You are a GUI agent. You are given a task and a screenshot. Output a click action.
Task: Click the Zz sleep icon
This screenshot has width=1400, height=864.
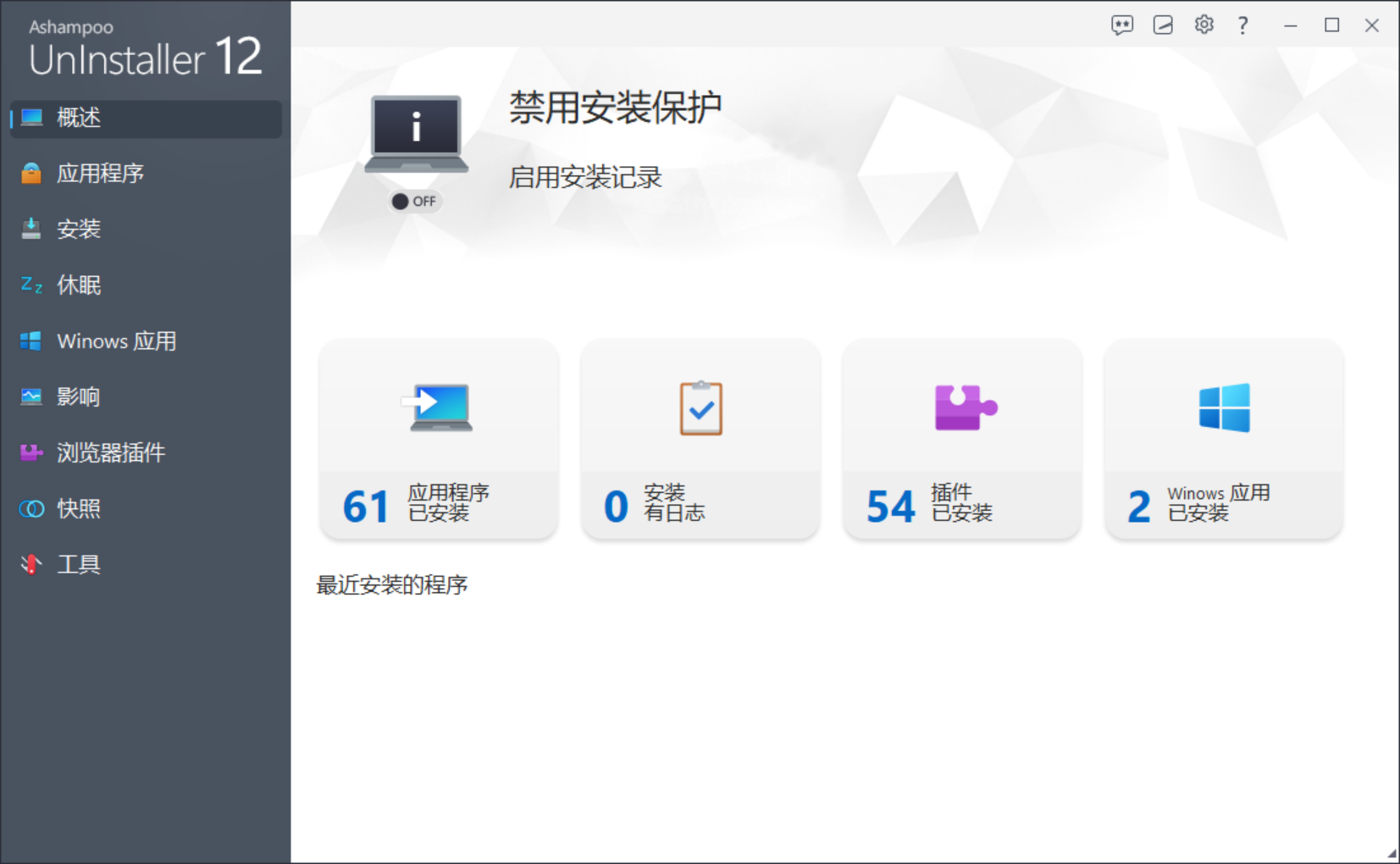coord(31,285)
